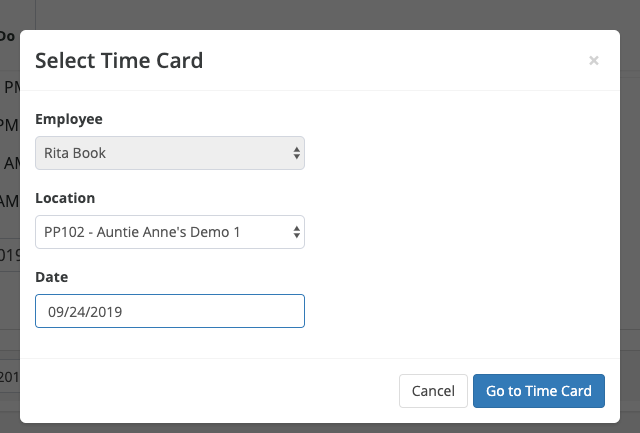Click dimmed backdrop above the dialog
Viewport: 640px width, 433px height.
coord(320,14)
